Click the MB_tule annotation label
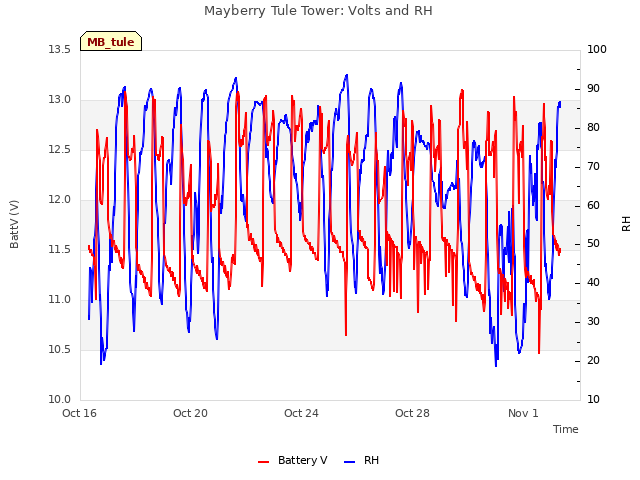The width and height of the screenshot is (640, 480). coord(111,41)
